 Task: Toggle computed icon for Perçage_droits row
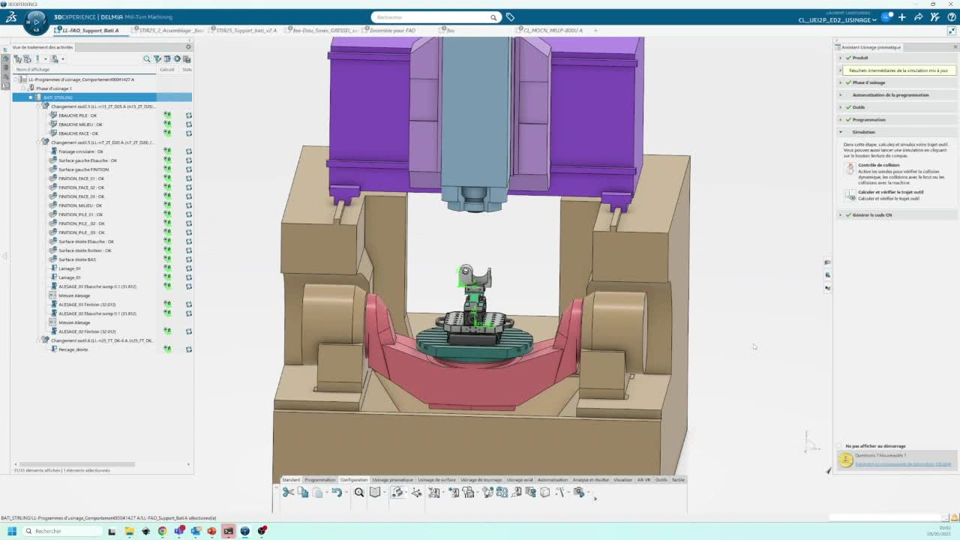tap(167, 350)
